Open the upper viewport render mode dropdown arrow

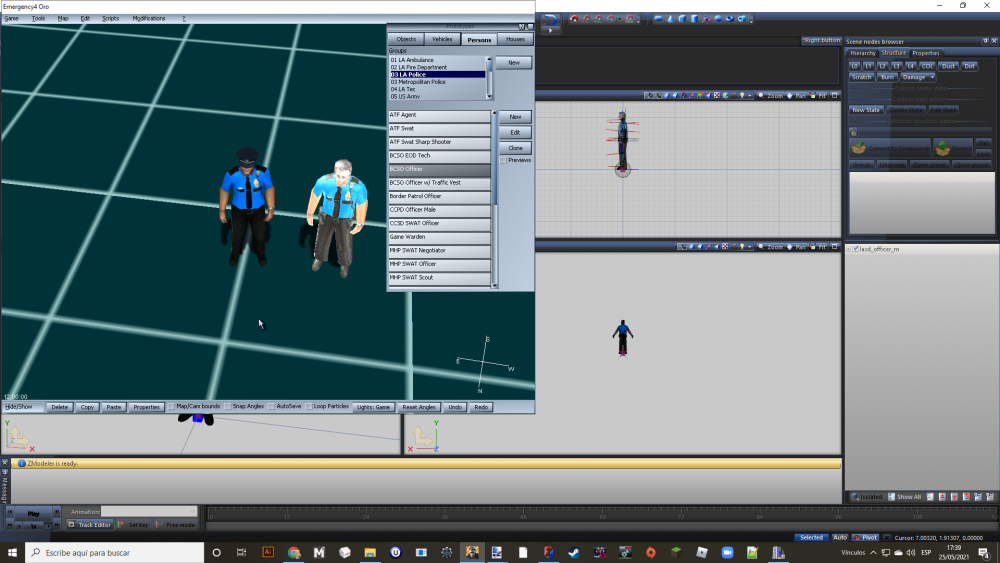(749, 96)
